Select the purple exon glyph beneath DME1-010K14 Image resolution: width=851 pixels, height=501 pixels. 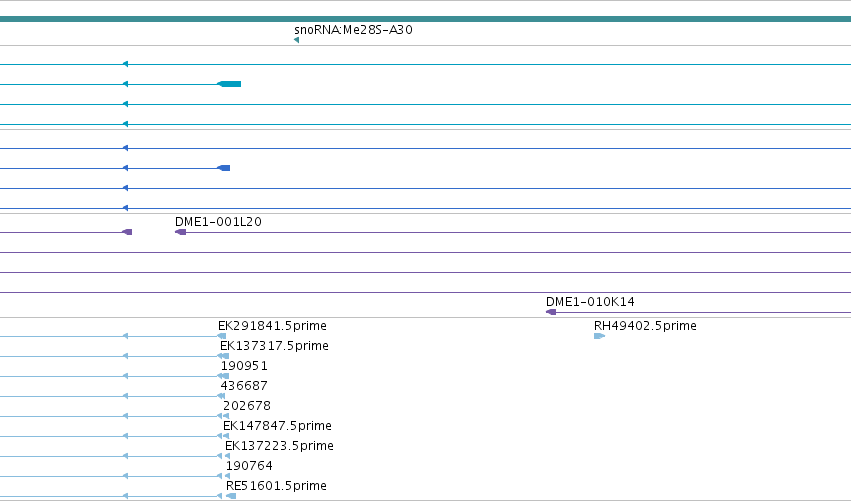point(551,312)
